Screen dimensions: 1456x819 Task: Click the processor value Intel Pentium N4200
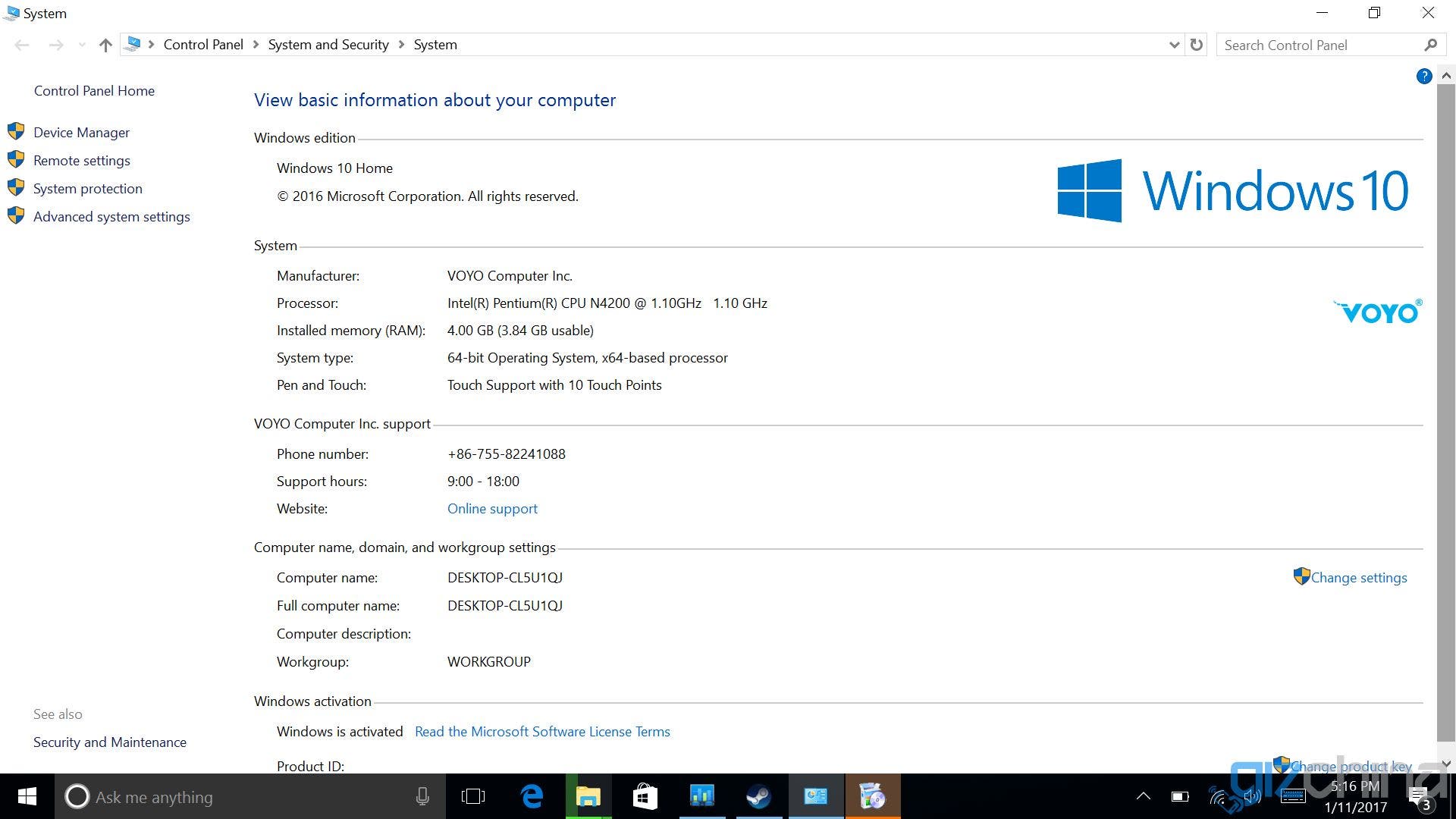click(607, 303)
